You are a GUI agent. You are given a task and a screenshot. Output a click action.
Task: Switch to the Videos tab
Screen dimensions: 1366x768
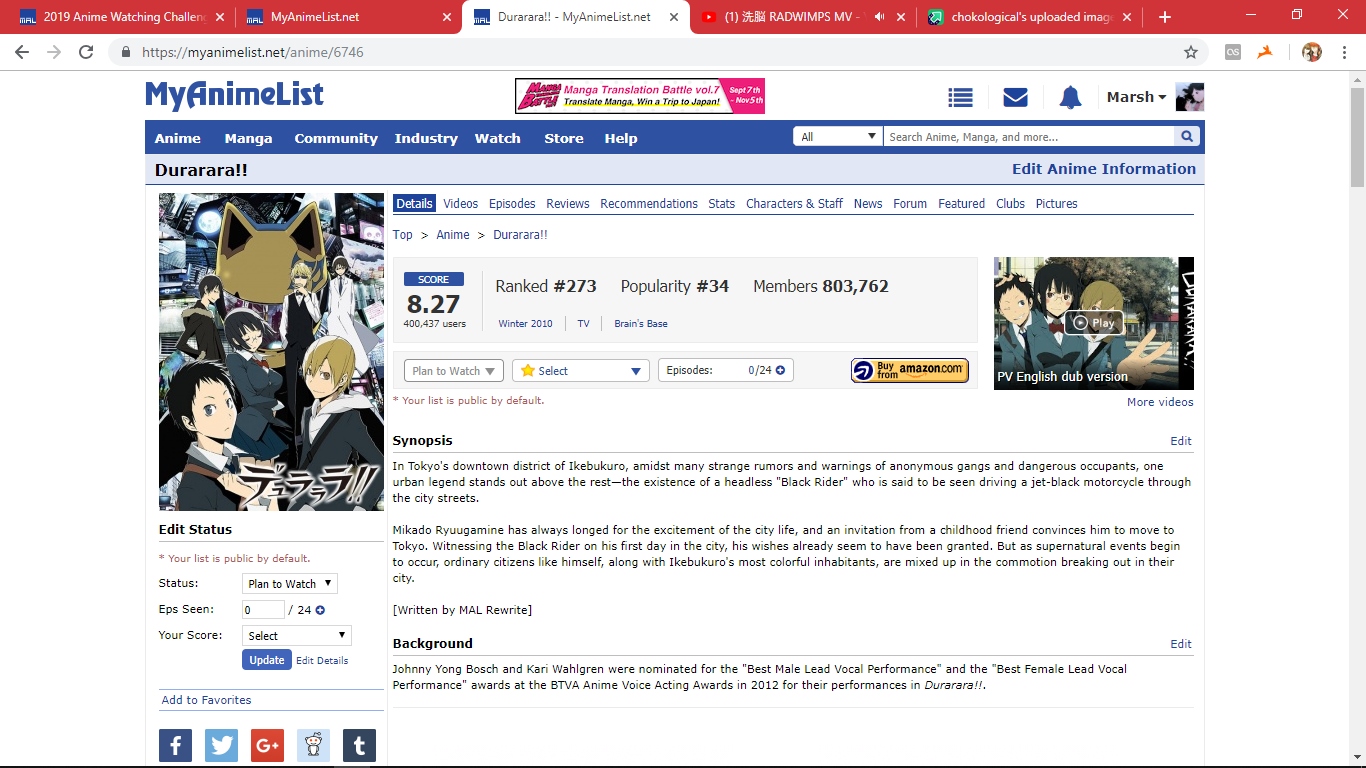(x=461, y=204)
